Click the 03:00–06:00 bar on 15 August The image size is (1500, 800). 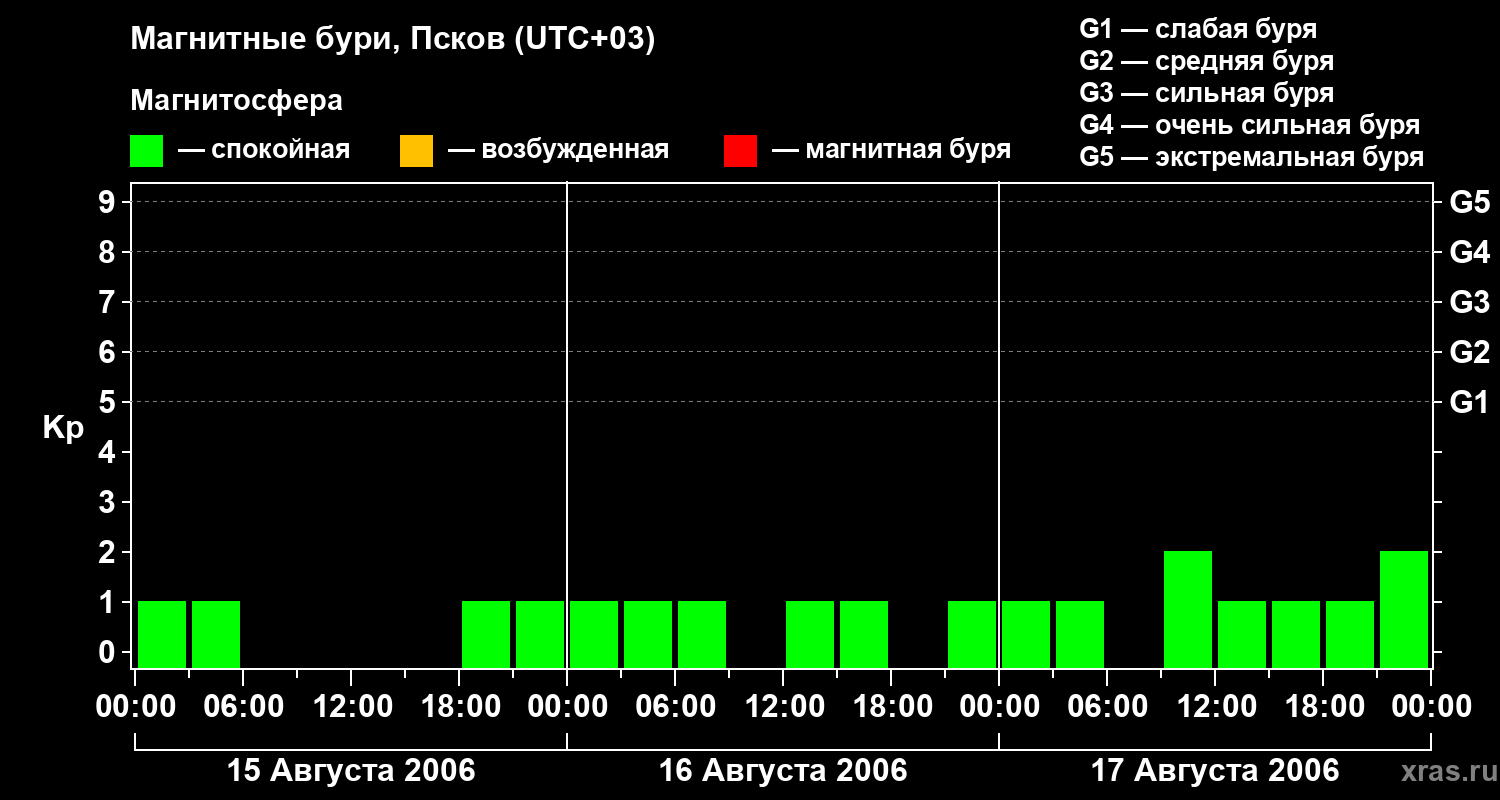[216, 634]
